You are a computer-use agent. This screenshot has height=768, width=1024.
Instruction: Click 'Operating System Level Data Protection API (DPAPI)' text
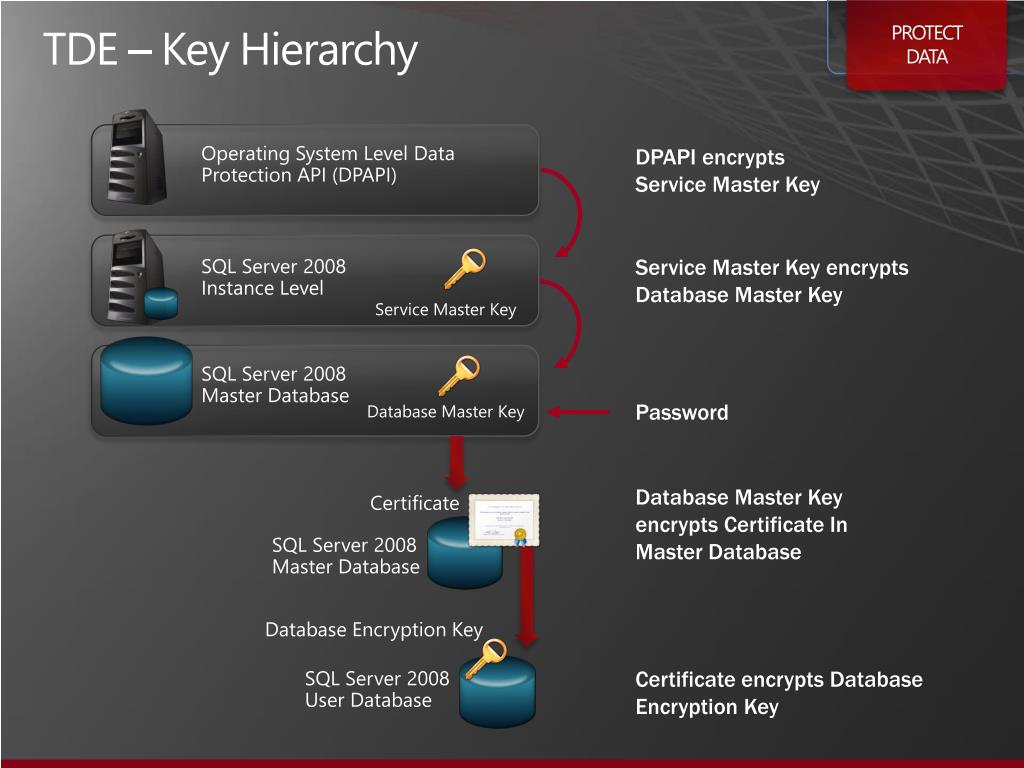coord(328,165)
